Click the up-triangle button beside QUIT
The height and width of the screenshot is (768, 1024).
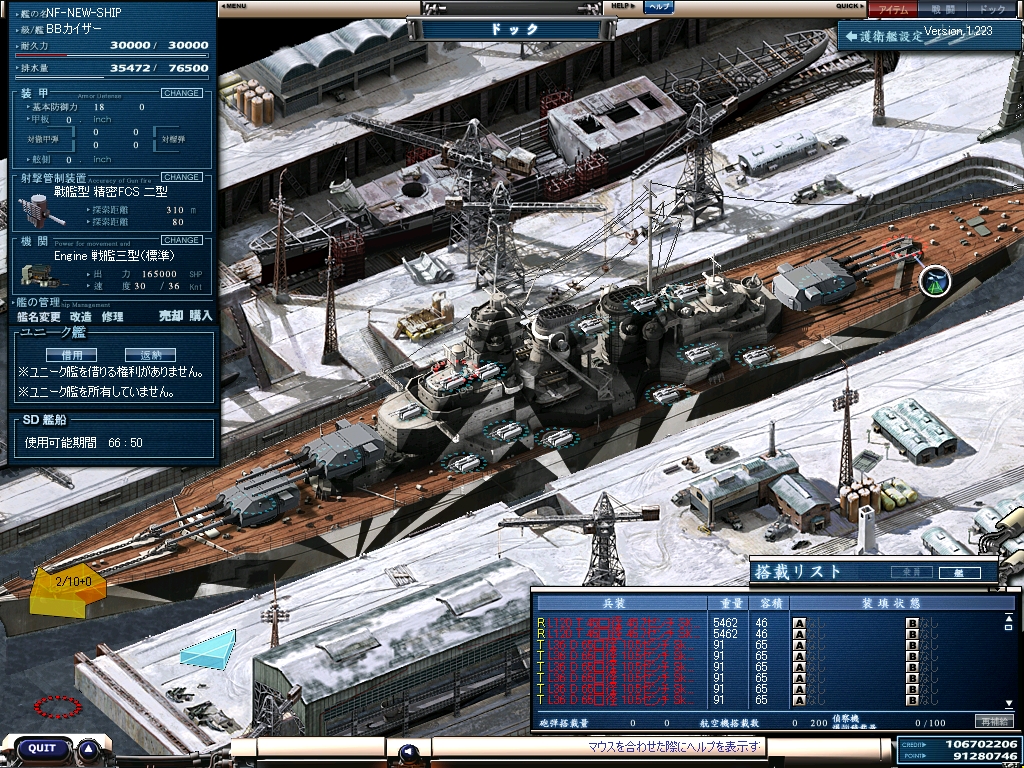coord(89,749)
